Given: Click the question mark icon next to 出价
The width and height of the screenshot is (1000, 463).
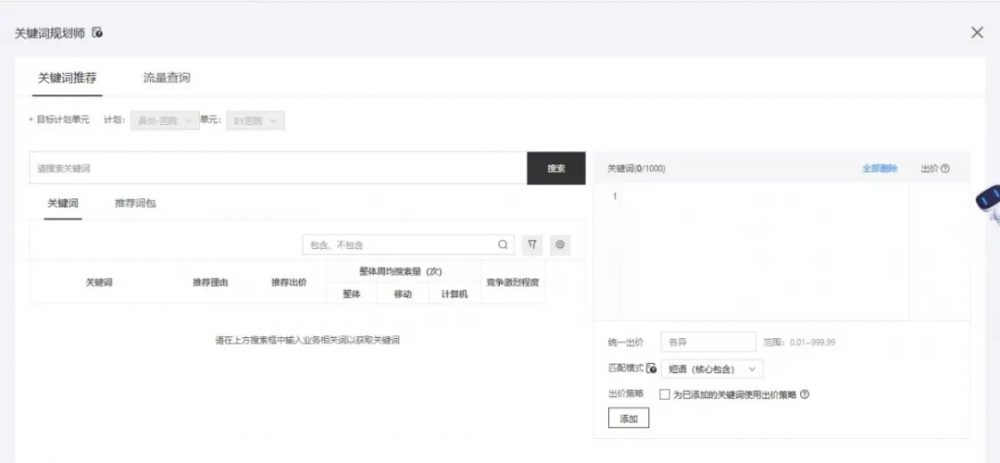Looking at the screenshot, I should point(945,169).
